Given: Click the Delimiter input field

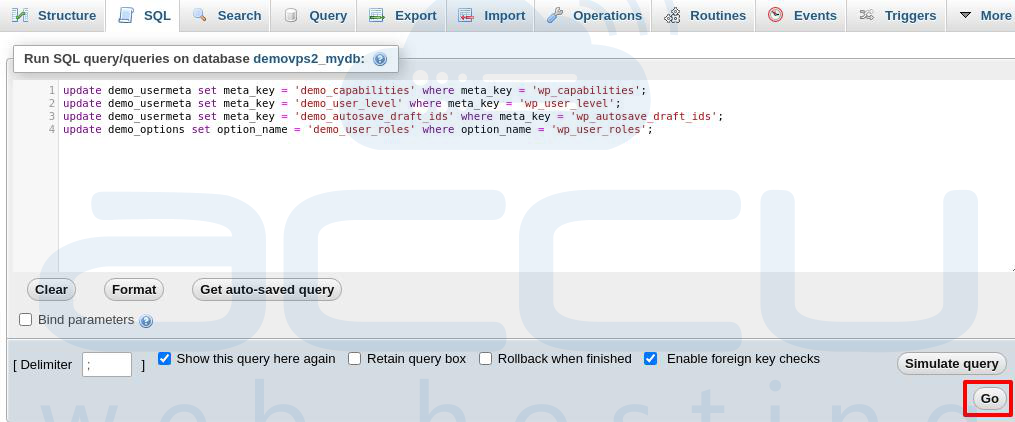Looking at the screenshot, I should (107, 364).
